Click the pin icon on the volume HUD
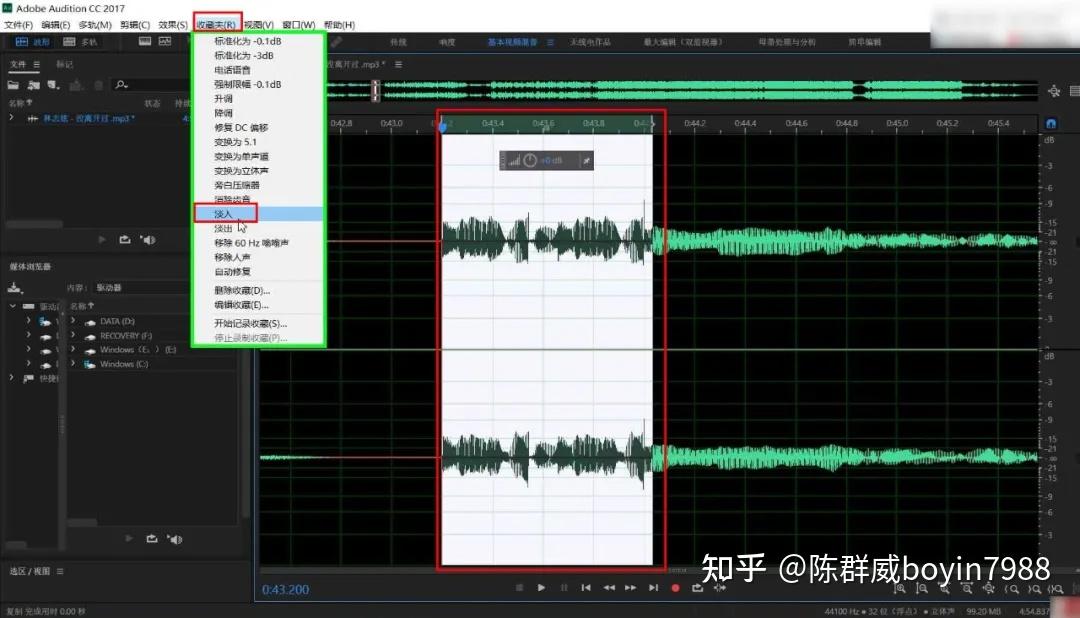This screenshot has width=1080, height=618. [x=587, y=160]
